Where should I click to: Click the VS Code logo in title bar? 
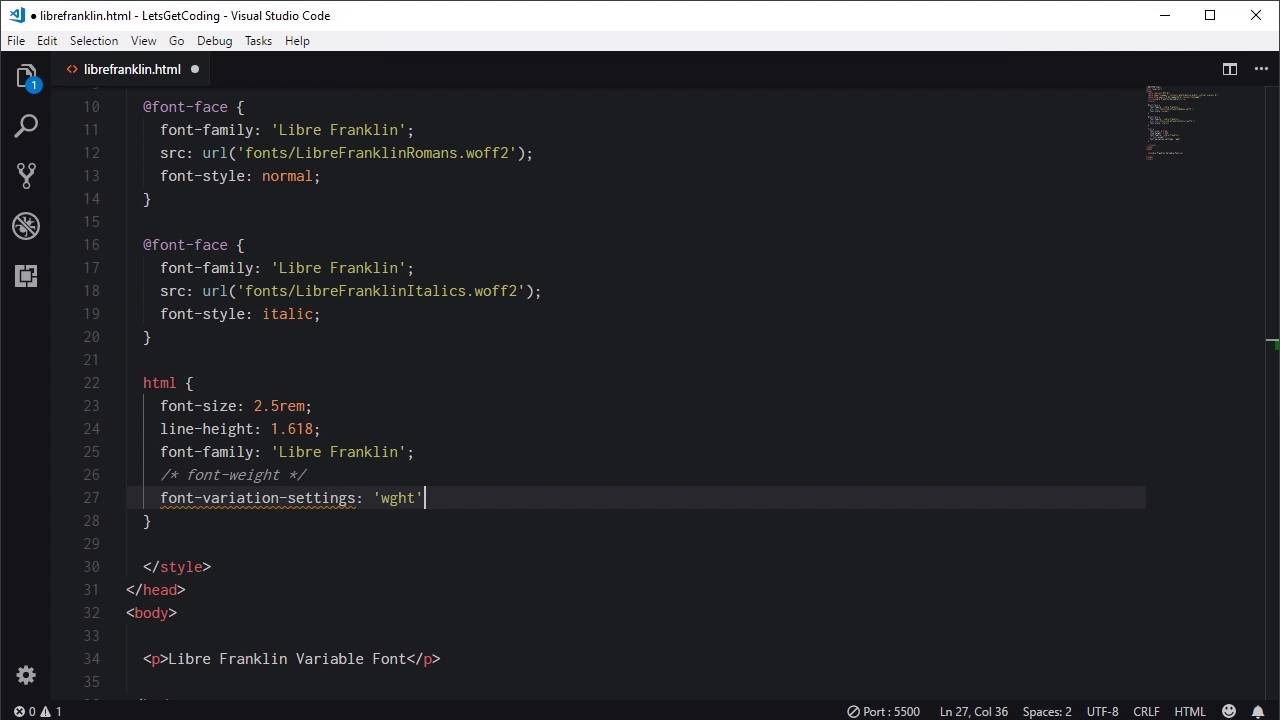pos(16,15)
